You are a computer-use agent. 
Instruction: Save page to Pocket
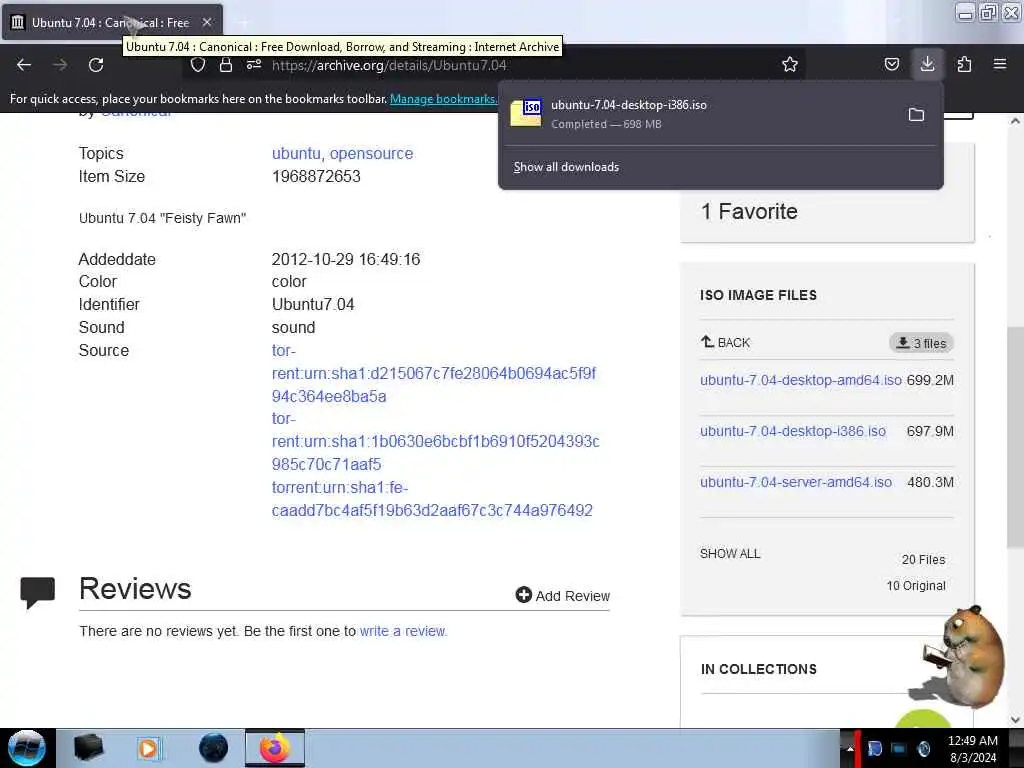click(891, 64)
